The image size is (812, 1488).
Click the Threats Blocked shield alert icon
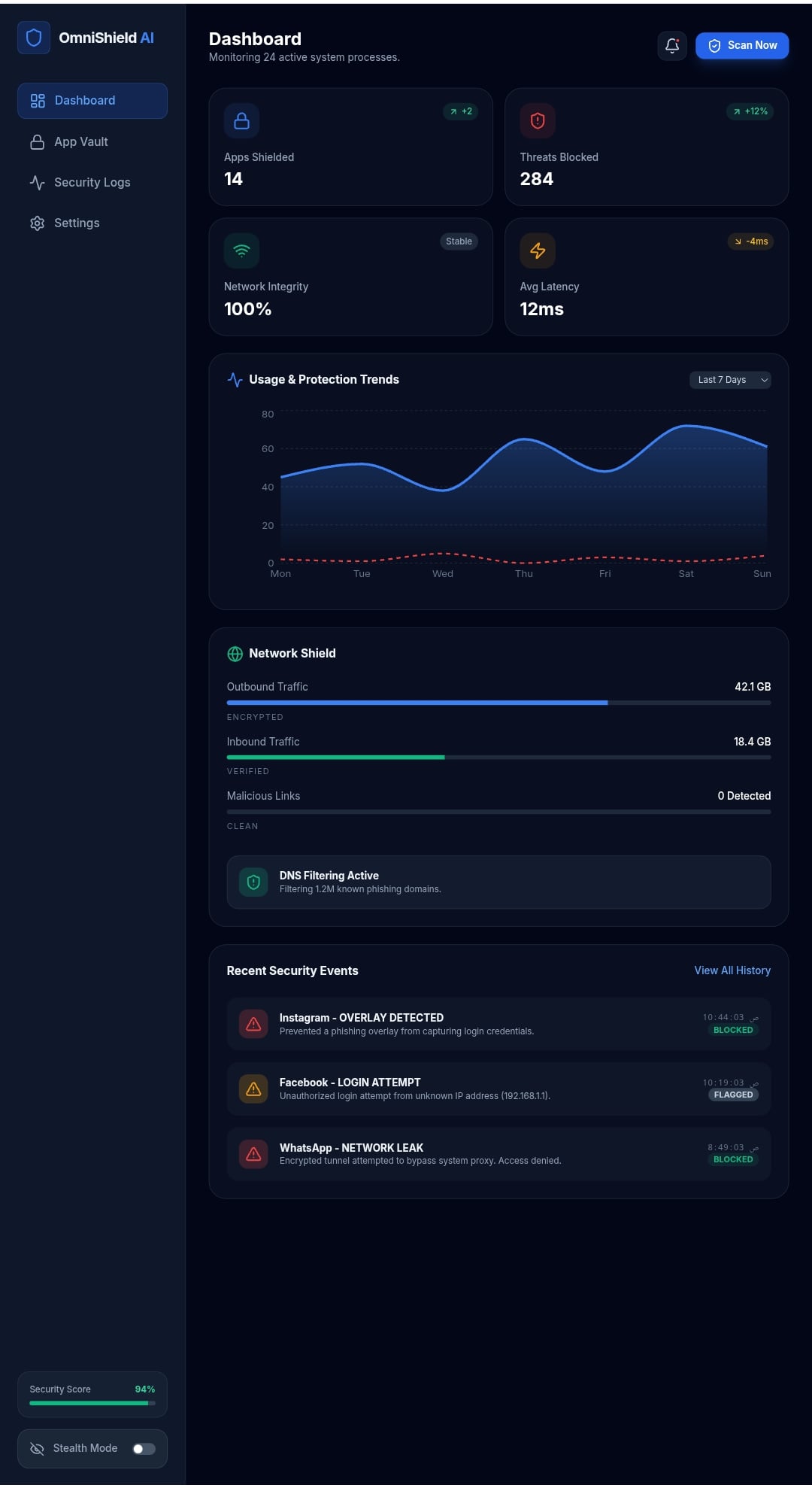pos(538,121)
